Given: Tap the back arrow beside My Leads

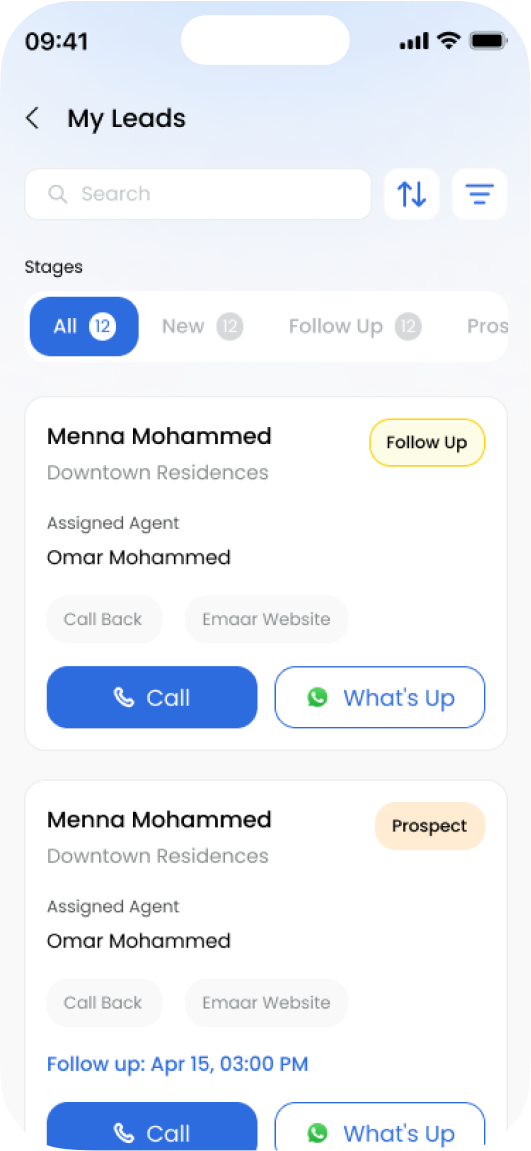Looking at the screenshot, I should (32, 118).
